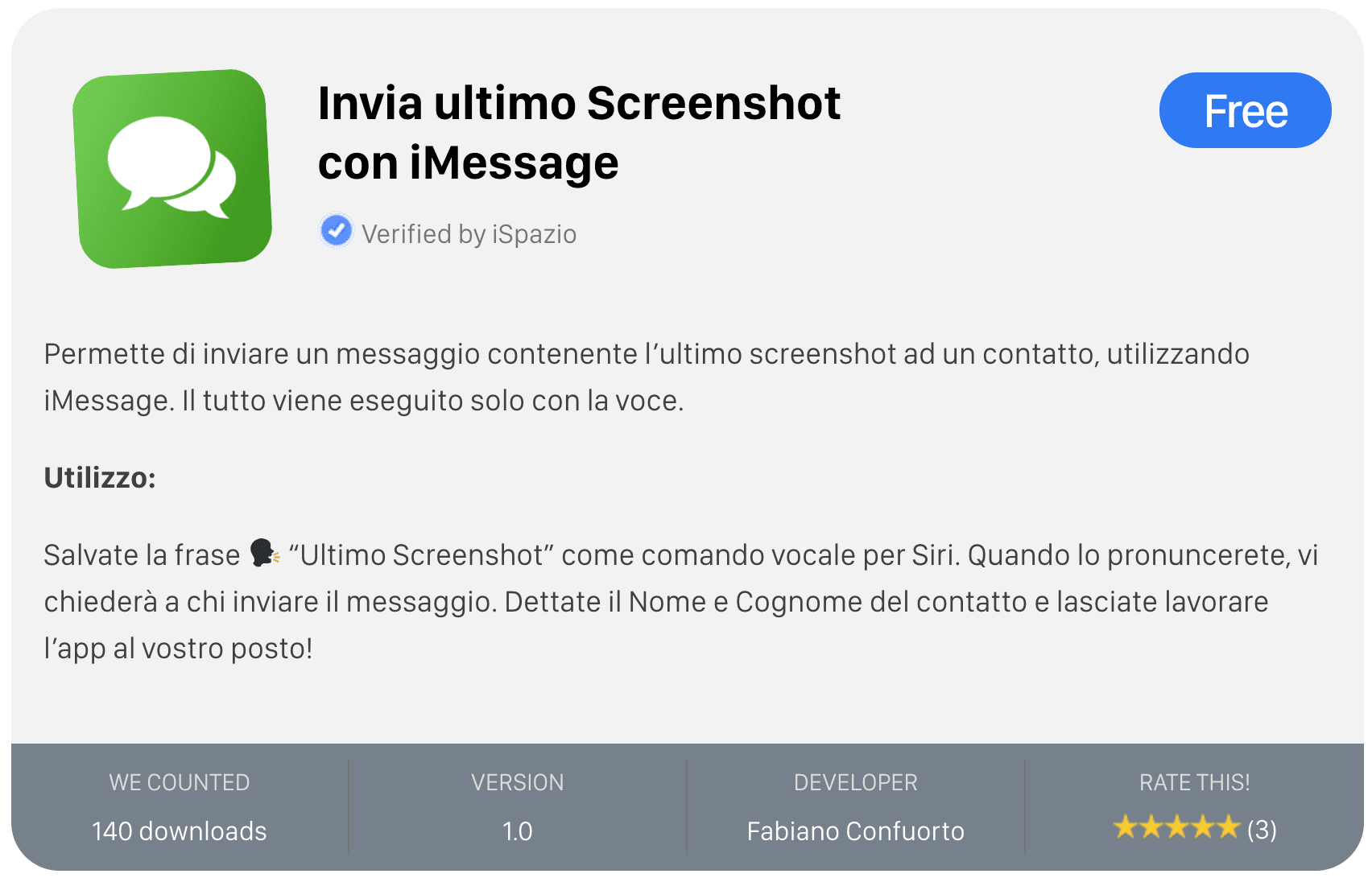Click the version number 1.0
Image resolution: width=1372 pixels, height=882 pixels.
[x=517, y=830]
